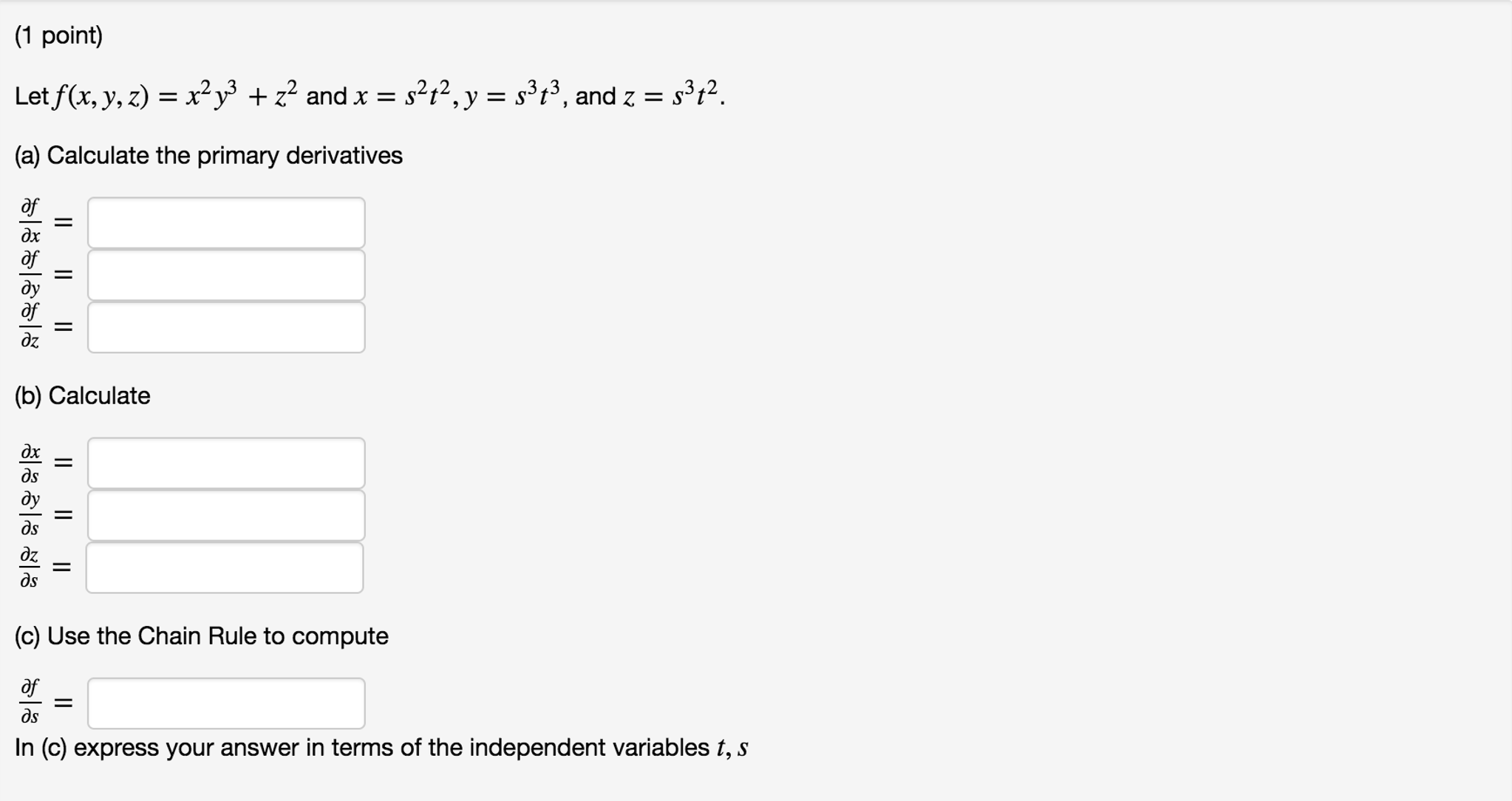Click the ∂x/∂s answer input box
This screenshot has width=1512, height=801.
226,463
